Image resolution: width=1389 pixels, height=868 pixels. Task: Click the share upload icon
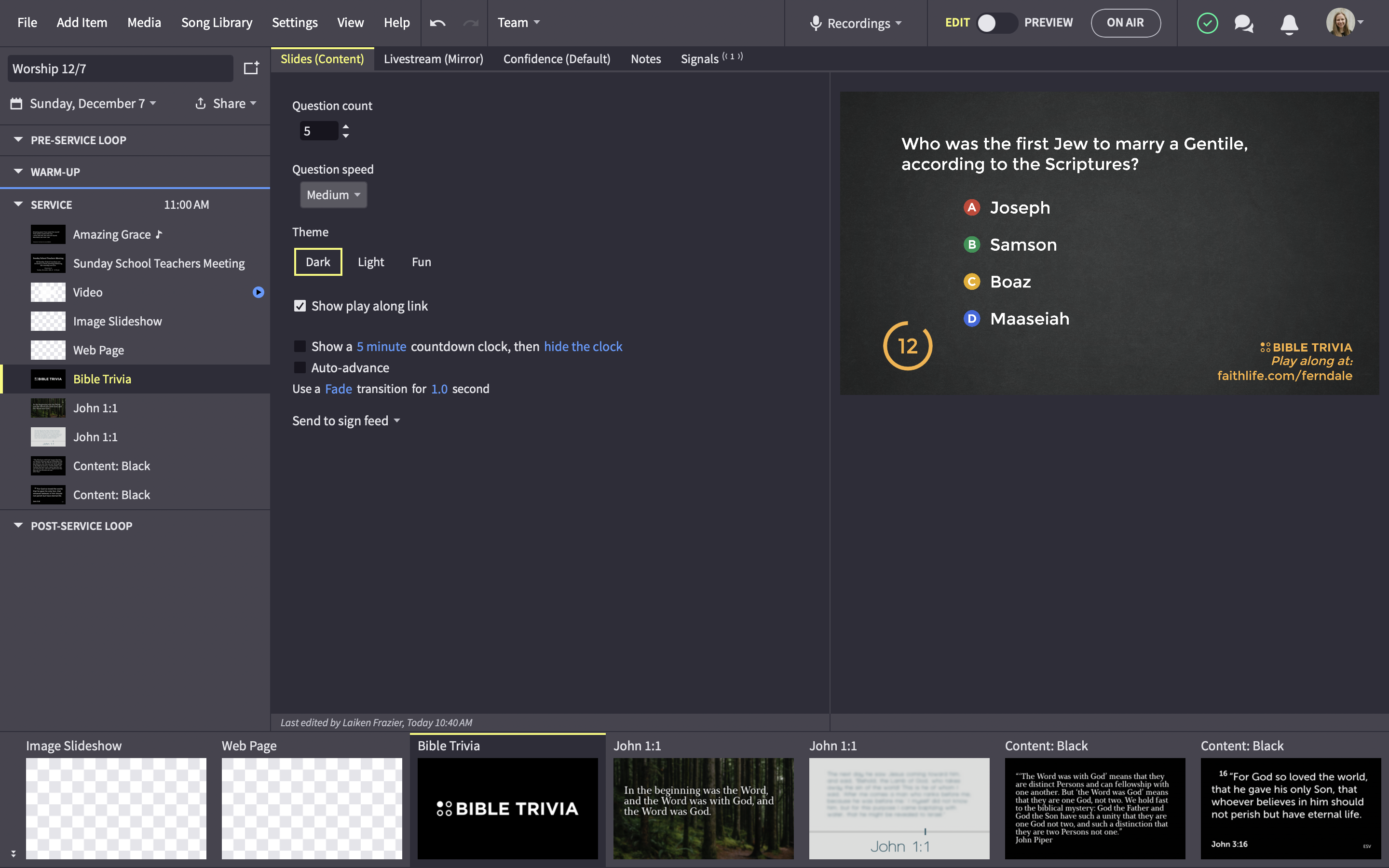[200, 103]
